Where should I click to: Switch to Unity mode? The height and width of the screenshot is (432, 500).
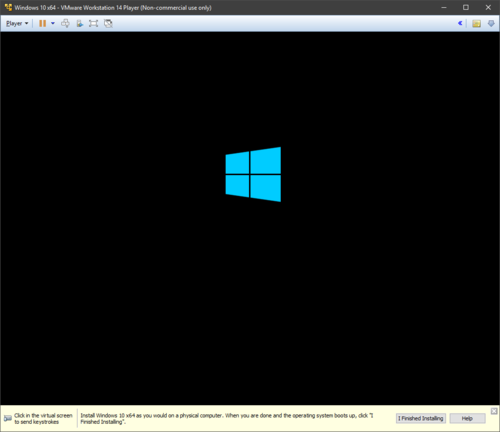pos(108,23)
